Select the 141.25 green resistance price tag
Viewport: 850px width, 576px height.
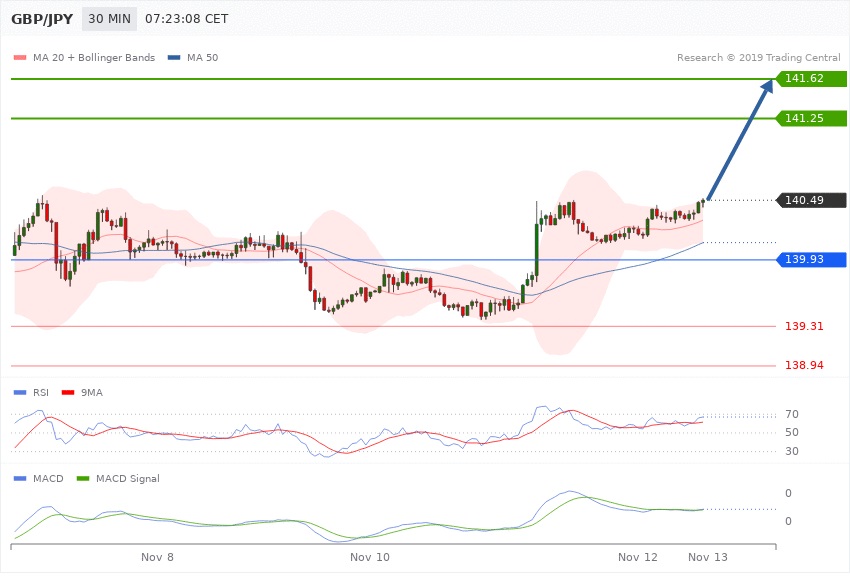(811, 118)
